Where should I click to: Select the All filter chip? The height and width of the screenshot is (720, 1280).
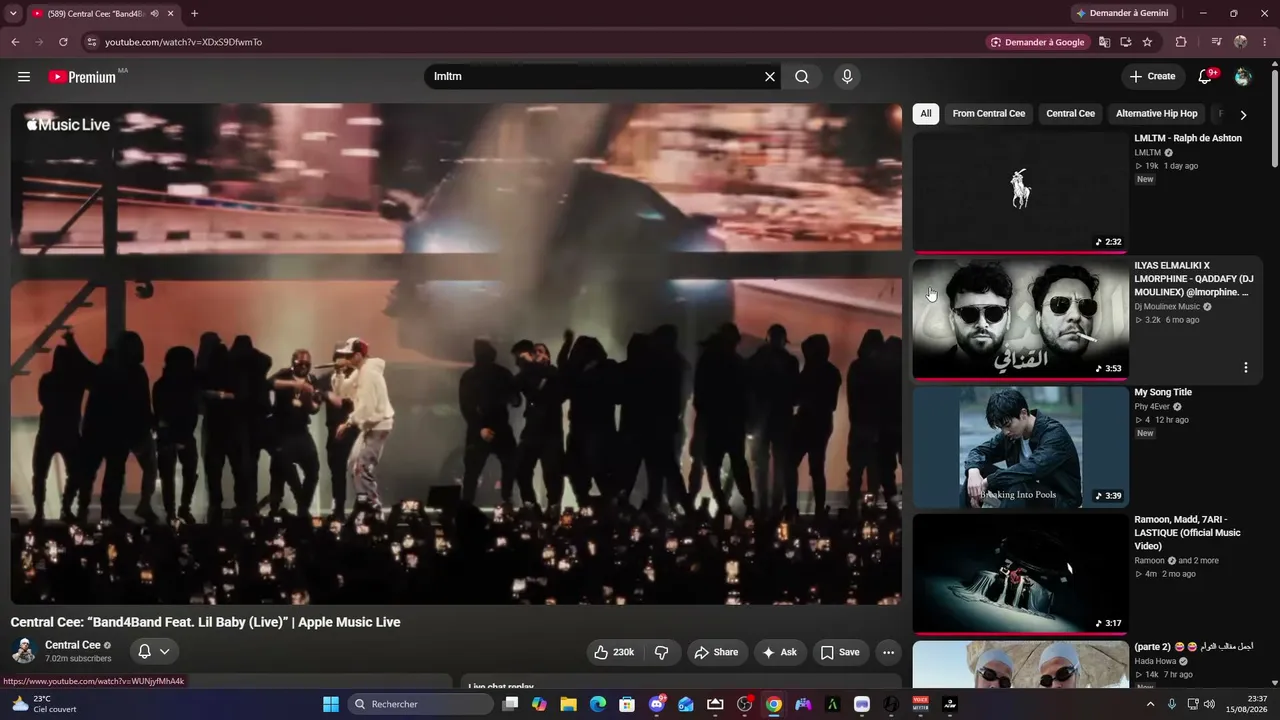[926, 114]
